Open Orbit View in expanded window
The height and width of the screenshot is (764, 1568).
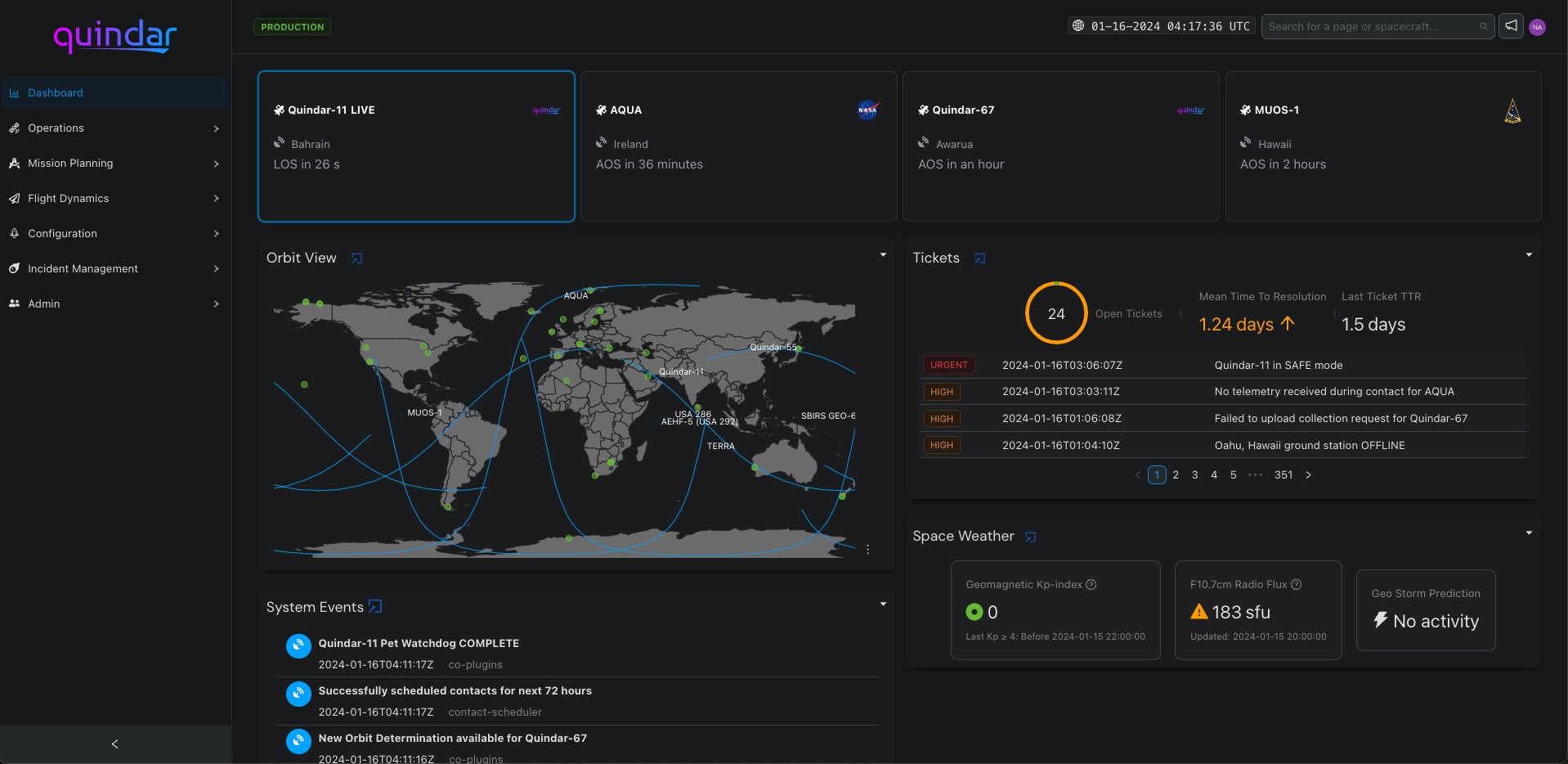pyautogui.click(x=356, y=258)
